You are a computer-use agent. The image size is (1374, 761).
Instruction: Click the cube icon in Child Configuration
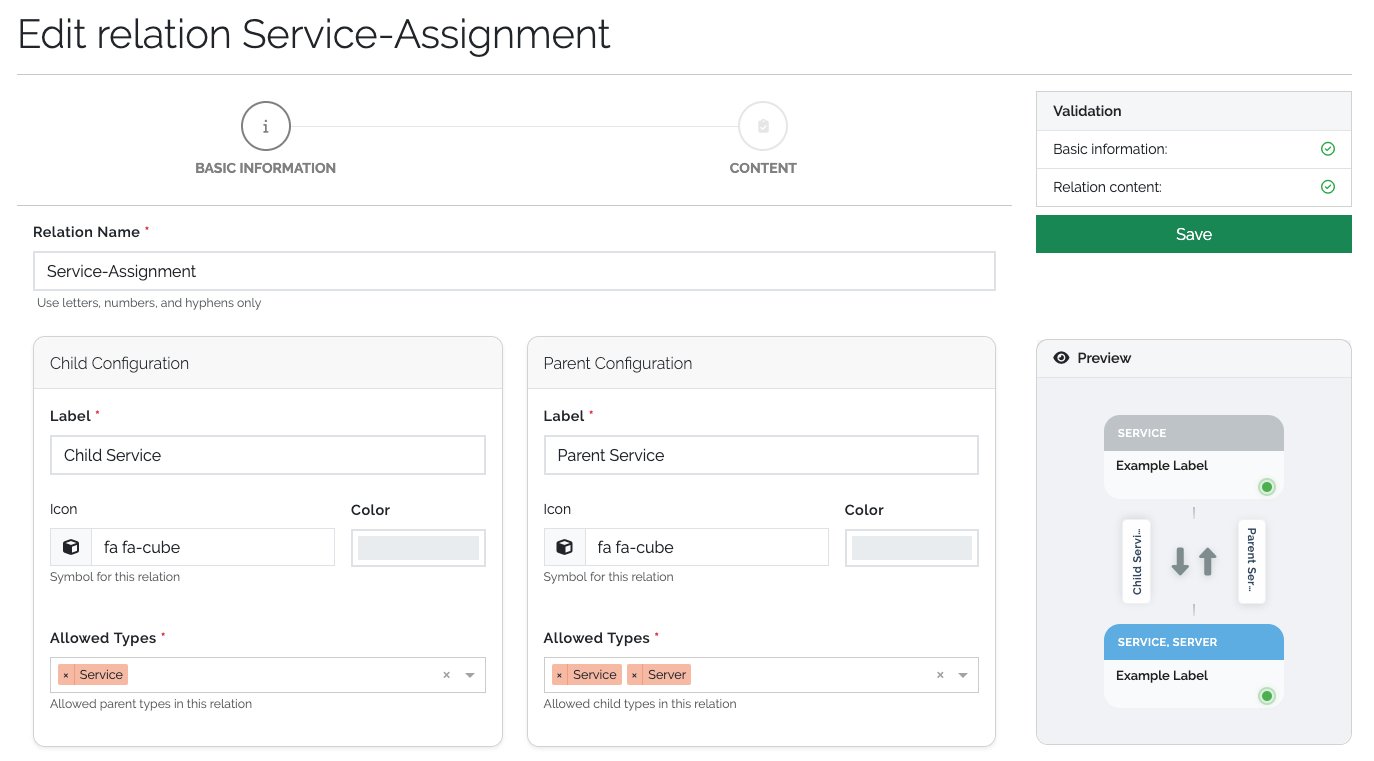[x=71, y=547]
